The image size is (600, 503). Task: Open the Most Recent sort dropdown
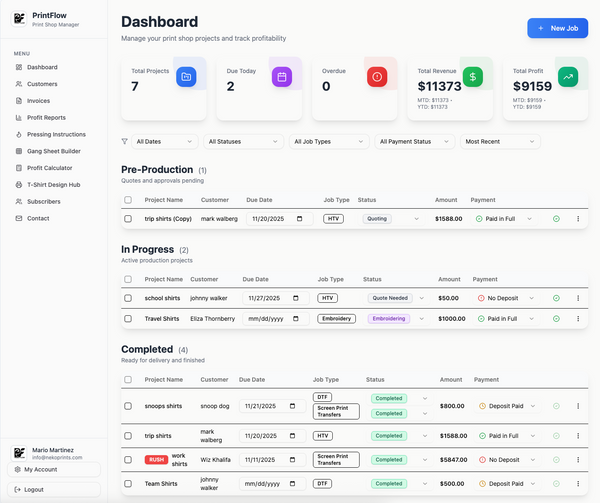500,142
